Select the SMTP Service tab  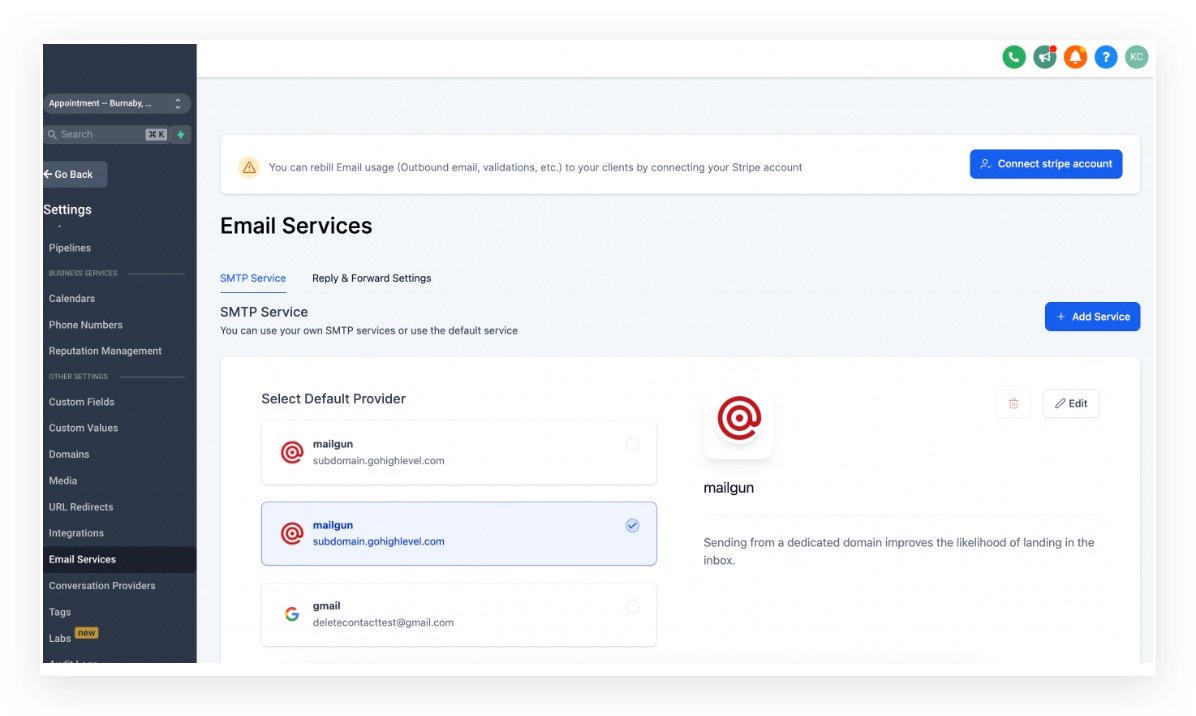pos(253,278)
